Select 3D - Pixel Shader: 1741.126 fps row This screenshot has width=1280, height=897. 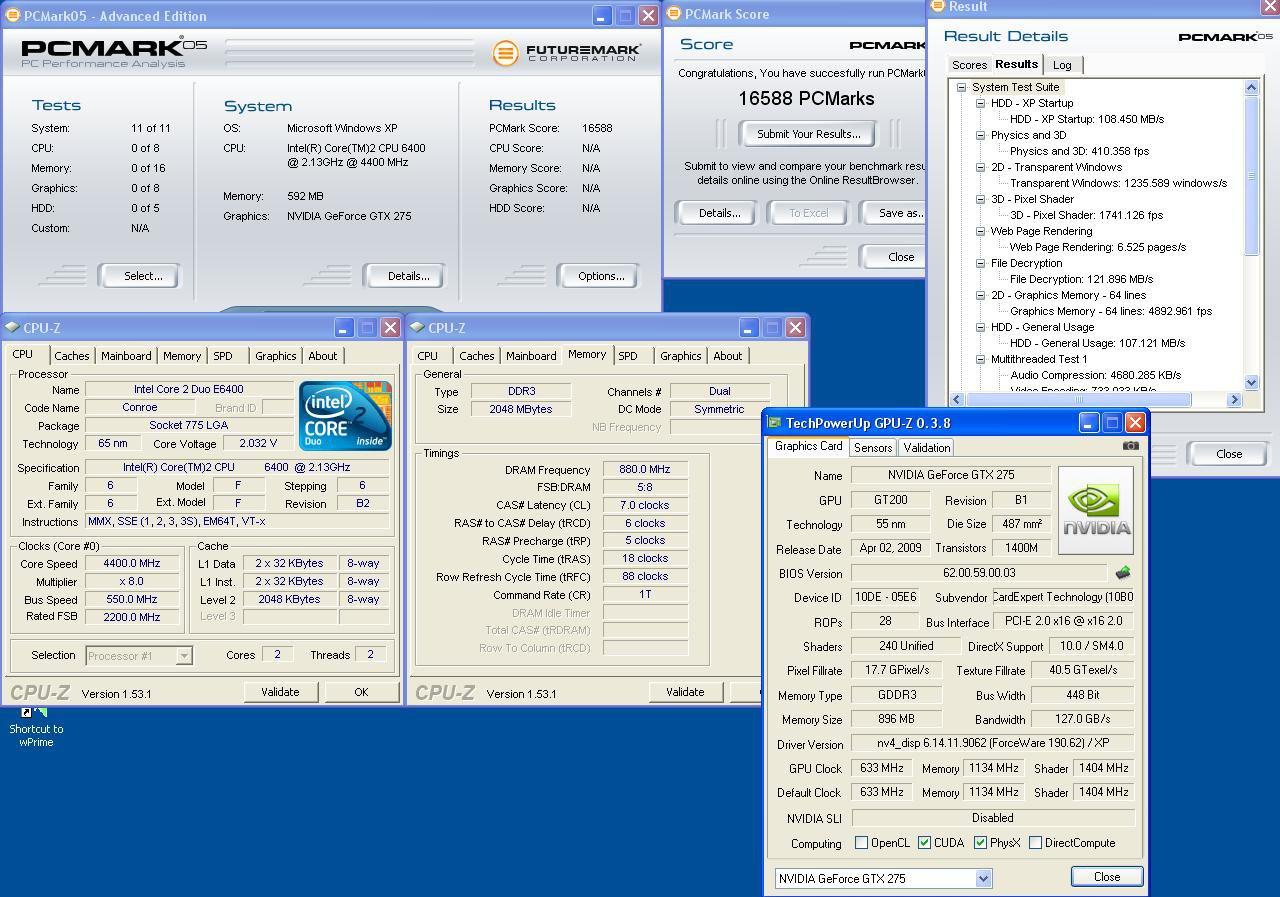click(1086, 215)
